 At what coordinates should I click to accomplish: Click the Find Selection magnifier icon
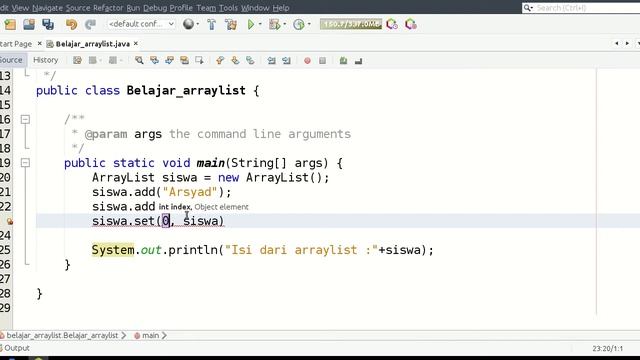pos(139,60)
